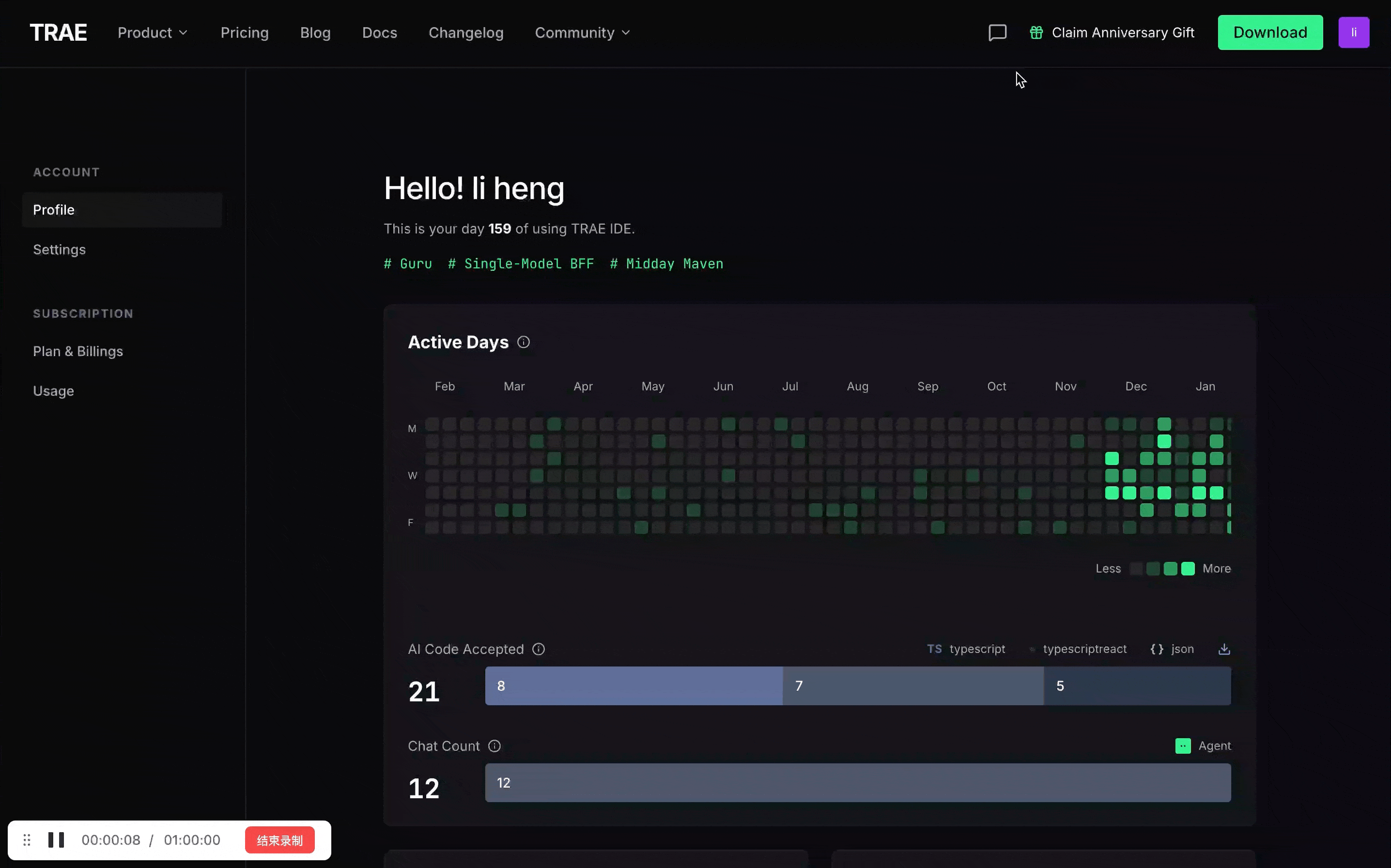
Task: Expand the Community dropdown menu
Action: (582, 33)
